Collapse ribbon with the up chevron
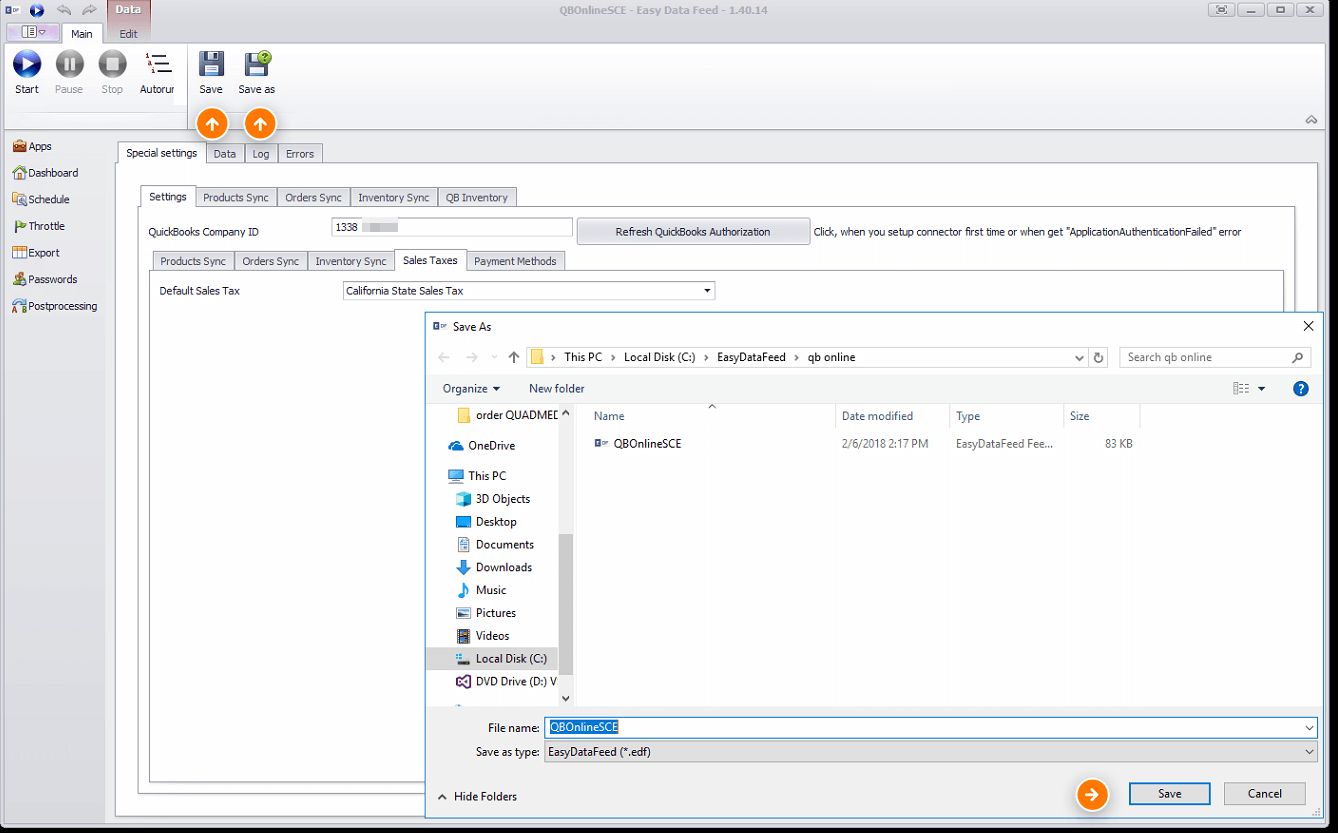Screen dimensions: 1338x833 tap(1311, 120)
